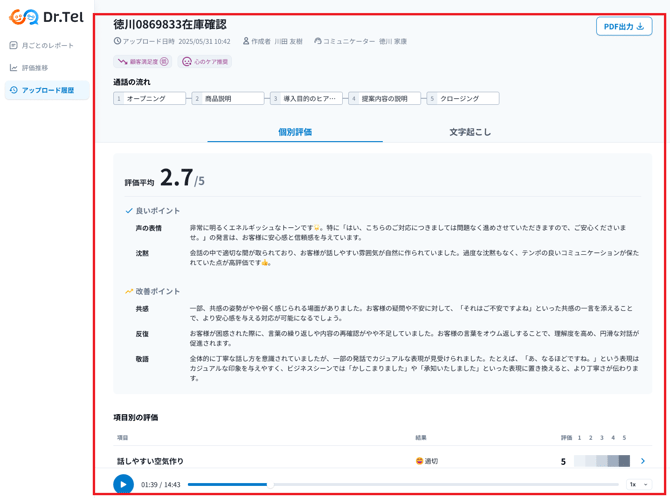The image size is (670, 498).
Task: Click the audio progress slider handle
Action: [x=270, y=484]
